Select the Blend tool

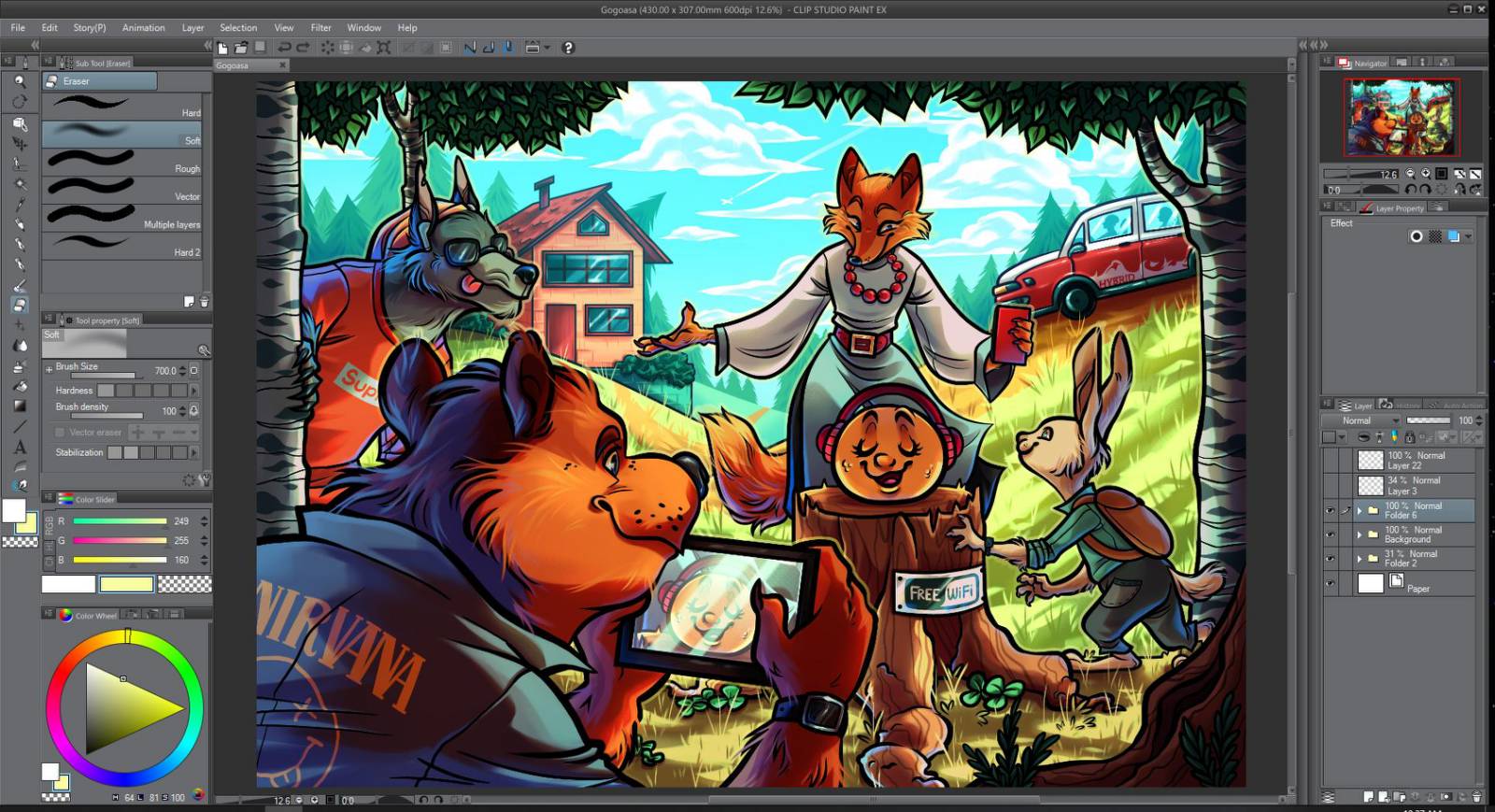(20, 345)
